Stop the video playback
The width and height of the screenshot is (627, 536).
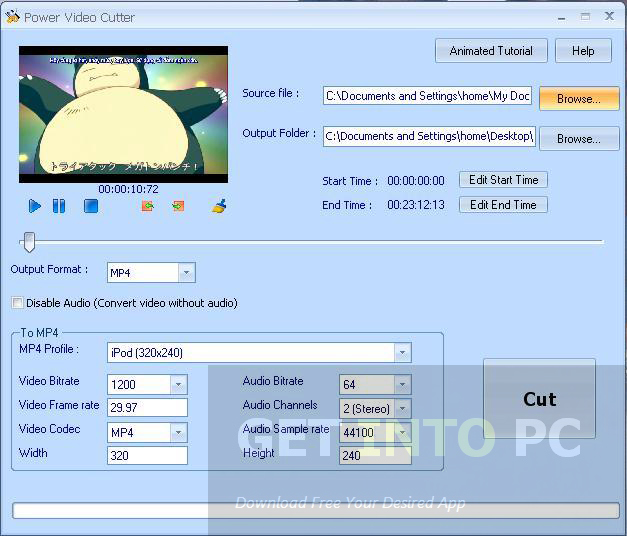point(91,206)
